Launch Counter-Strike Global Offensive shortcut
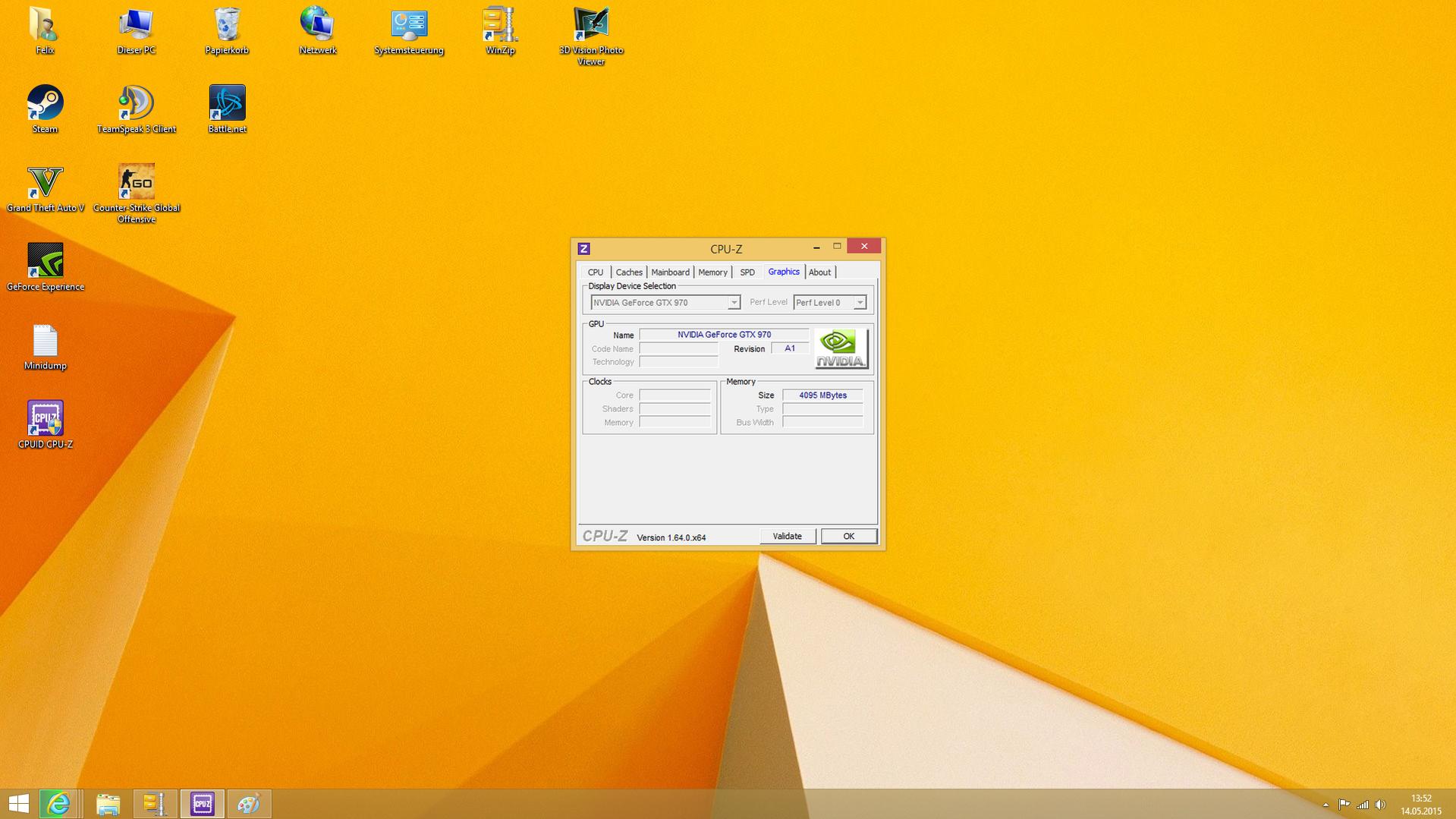The height and width of the screenshot is (819, 1456). 137,194
